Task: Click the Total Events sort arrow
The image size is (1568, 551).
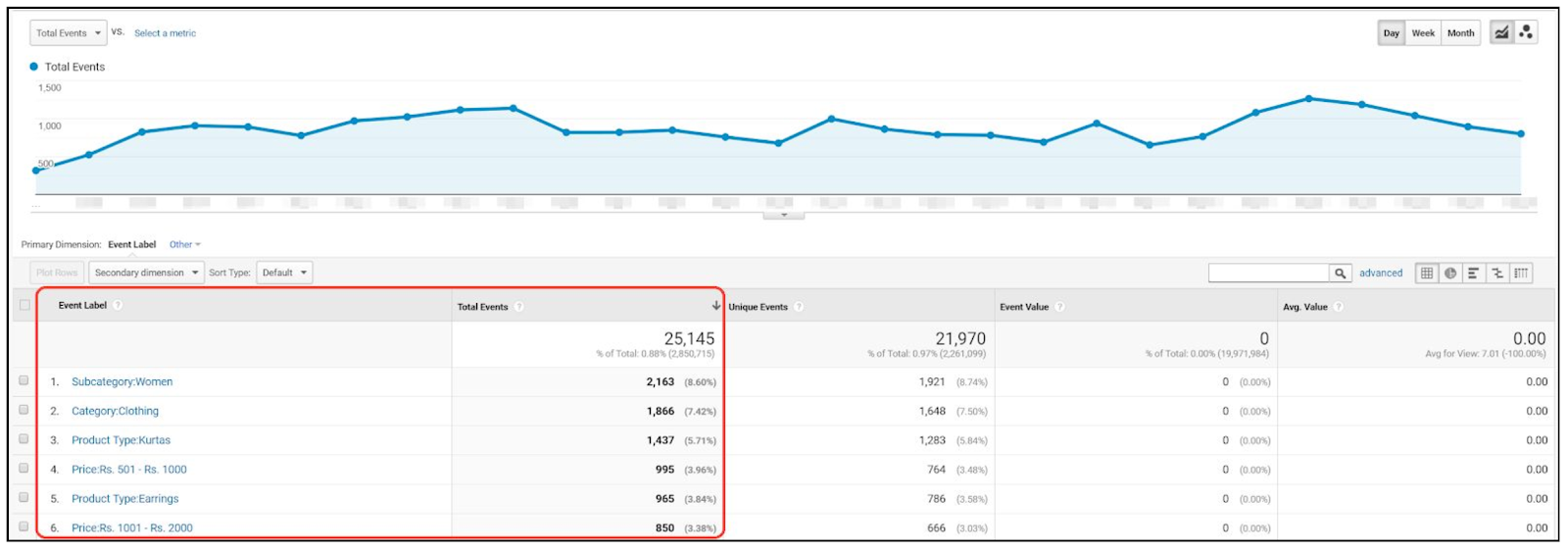Action: (716, 306)
